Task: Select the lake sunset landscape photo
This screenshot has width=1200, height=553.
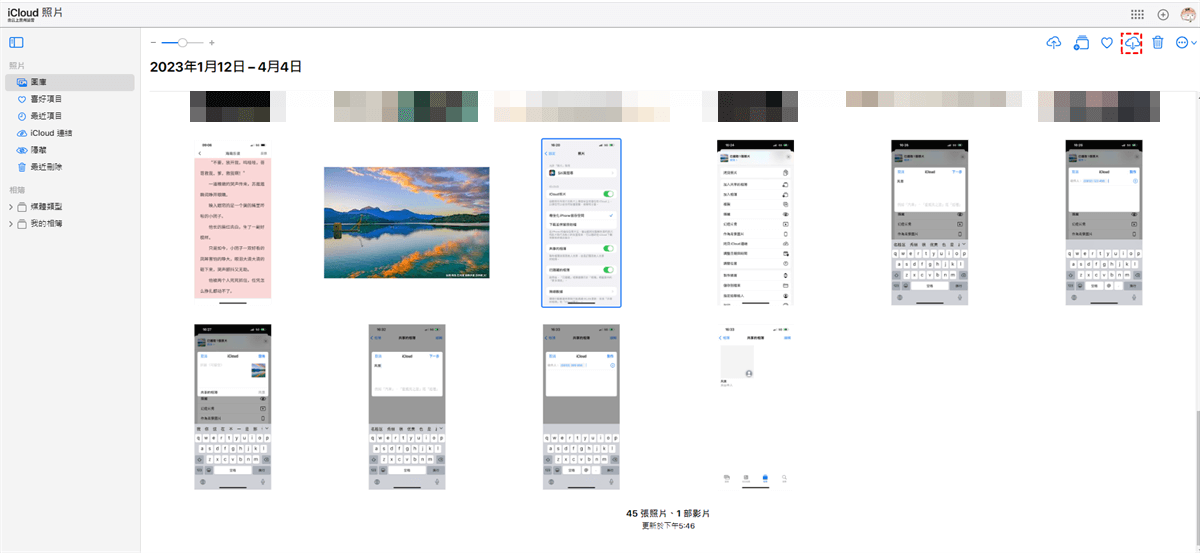Action: [406, 223]
